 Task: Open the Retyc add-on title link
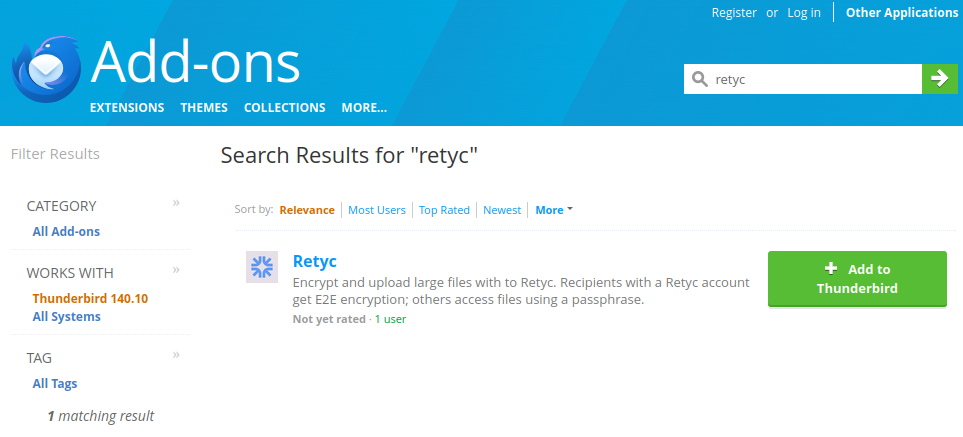pyautogui.click(x=314, y=261)
